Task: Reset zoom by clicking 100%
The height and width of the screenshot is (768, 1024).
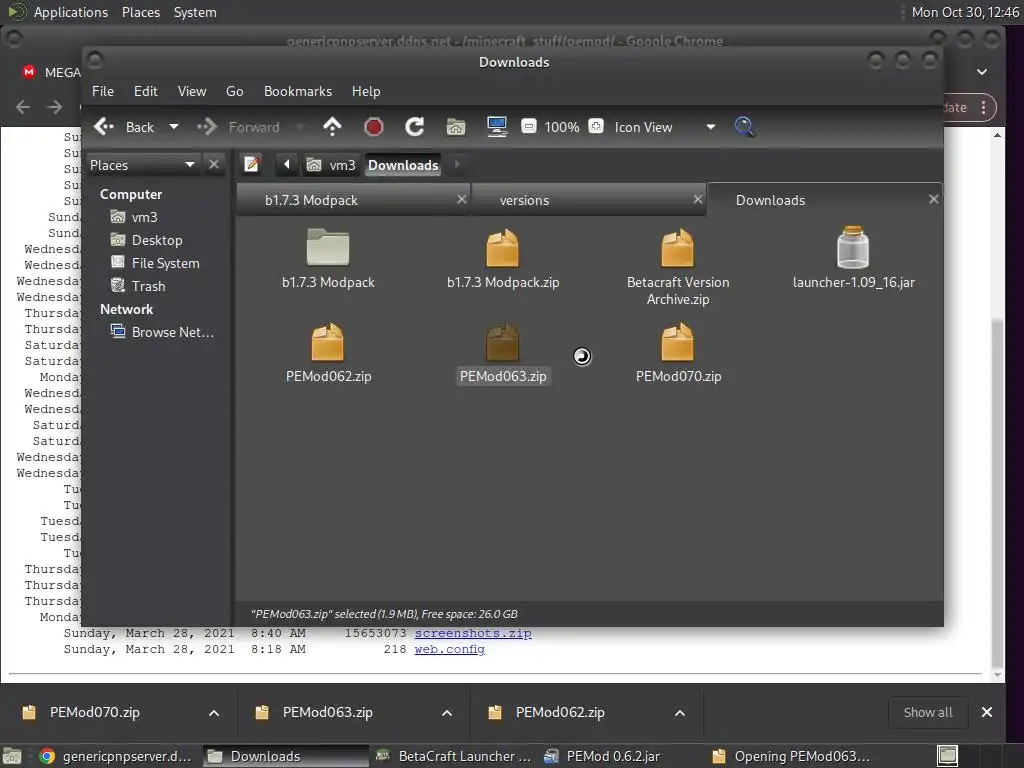Action: 562,127
